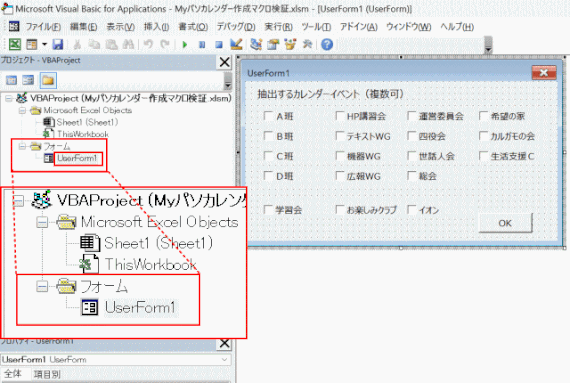Click the View Object icon in project panel

[28, 80]
